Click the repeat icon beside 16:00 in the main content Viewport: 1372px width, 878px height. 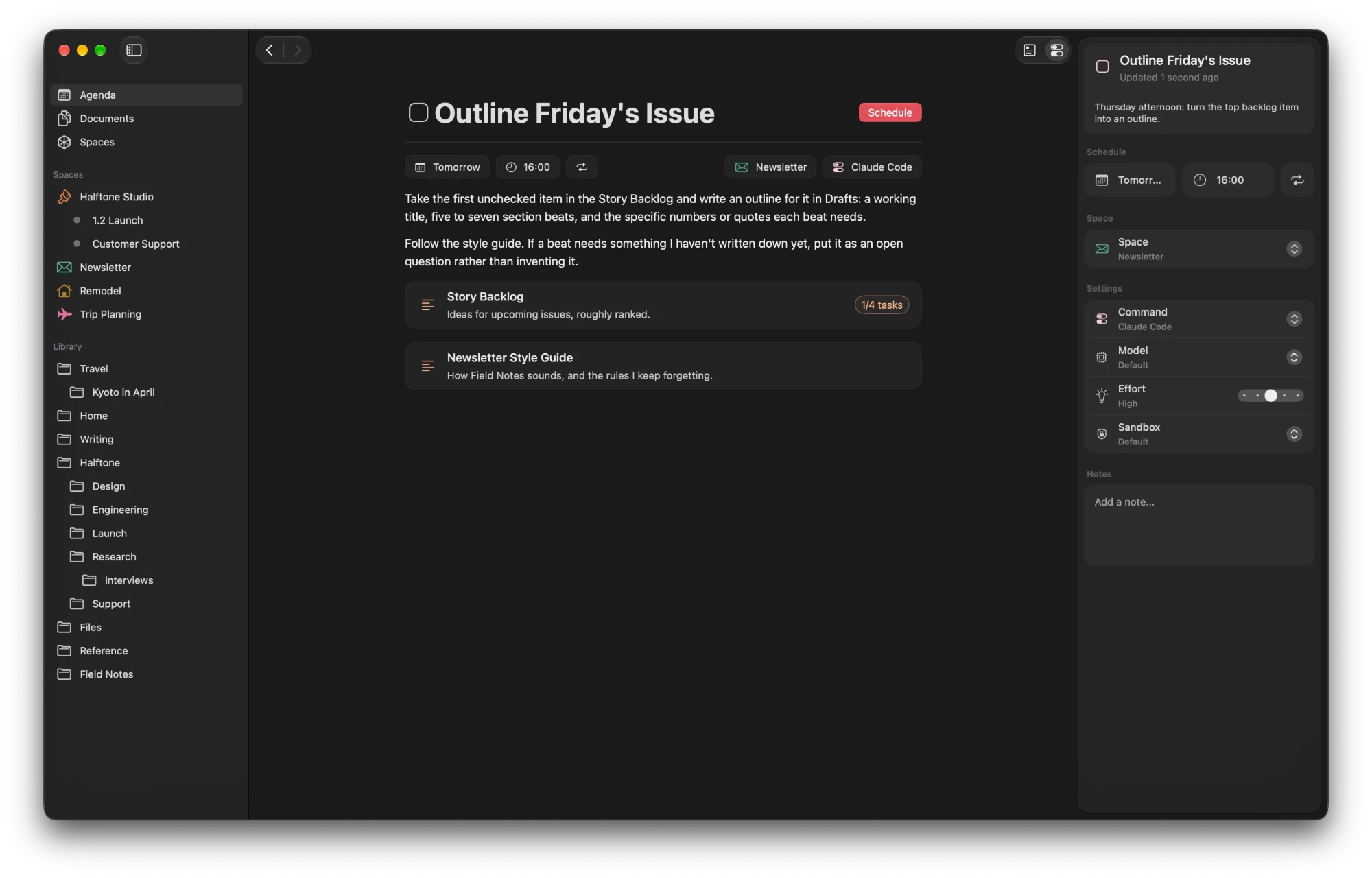(582, 167)
